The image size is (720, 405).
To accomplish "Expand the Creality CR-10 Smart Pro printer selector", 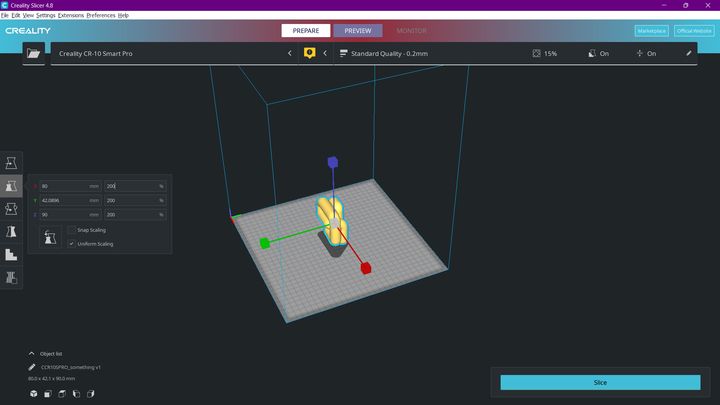I will (x=174, y=53).
